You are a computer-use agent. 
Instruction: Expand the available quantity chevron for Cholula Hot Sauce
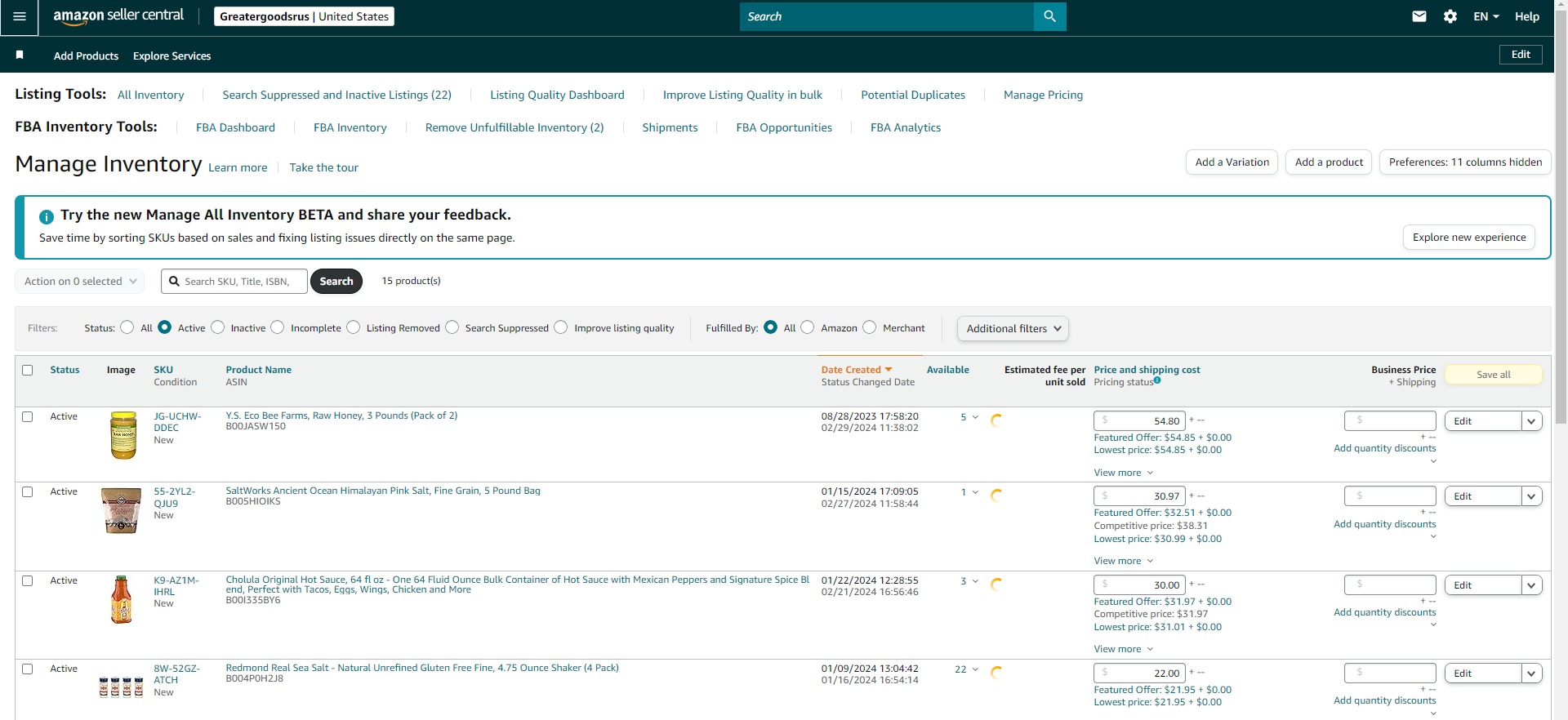[x=975, y=581]
